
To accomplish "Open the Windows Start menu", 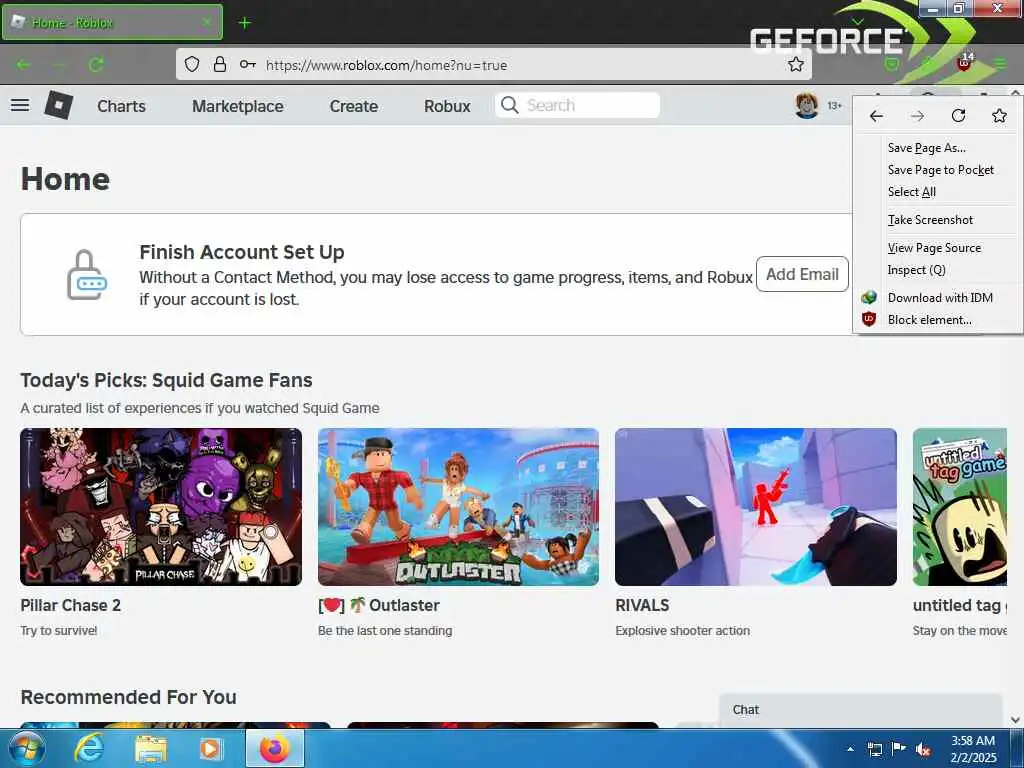I will click(x=26, y=748).
